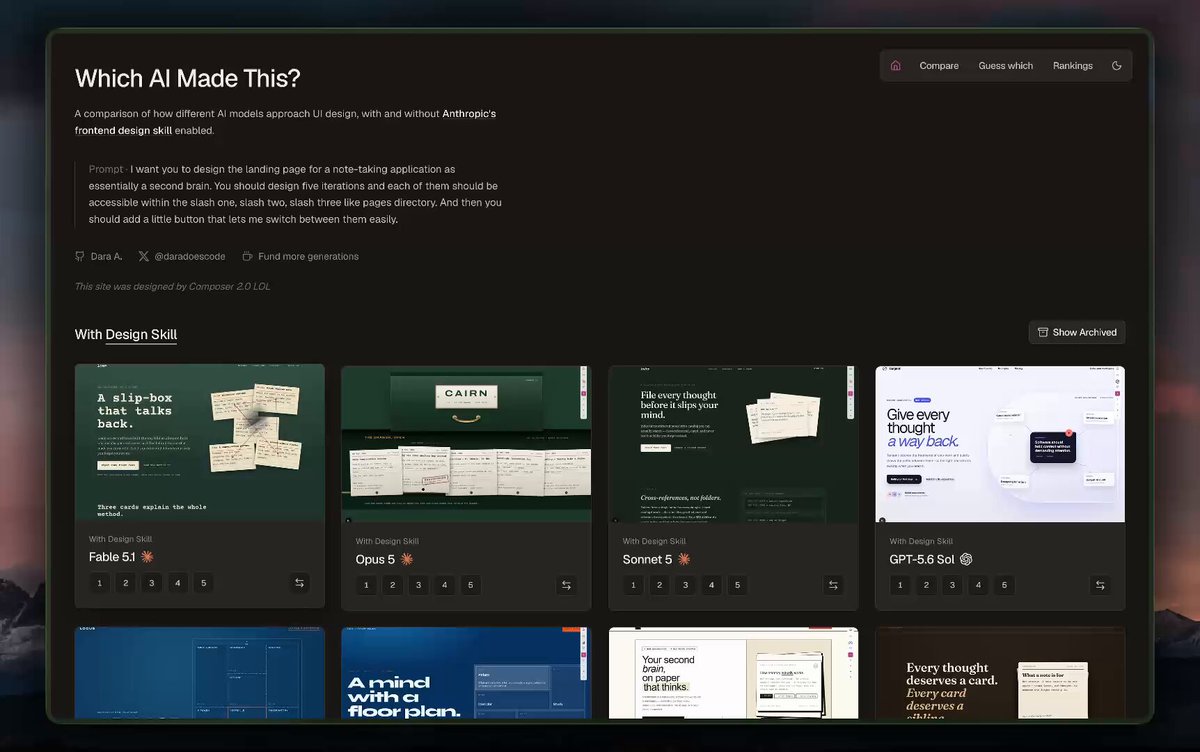Viewport: 1200px width, 752px height.
Task: Select iteration 4 on the GPT-5.6 Sol card
Action: [979, 585]
